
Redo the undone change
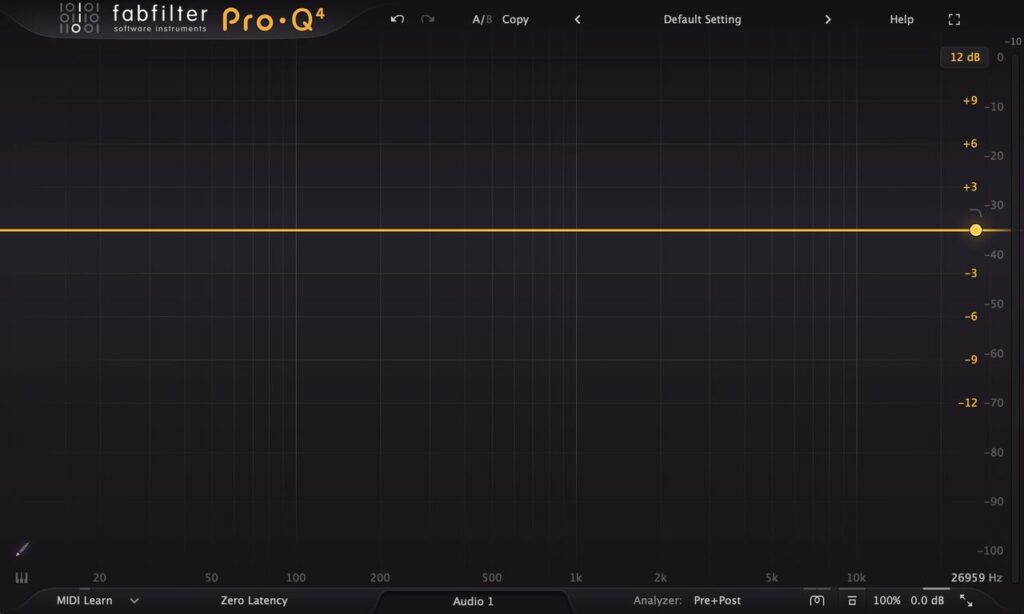tap(428, 19)
